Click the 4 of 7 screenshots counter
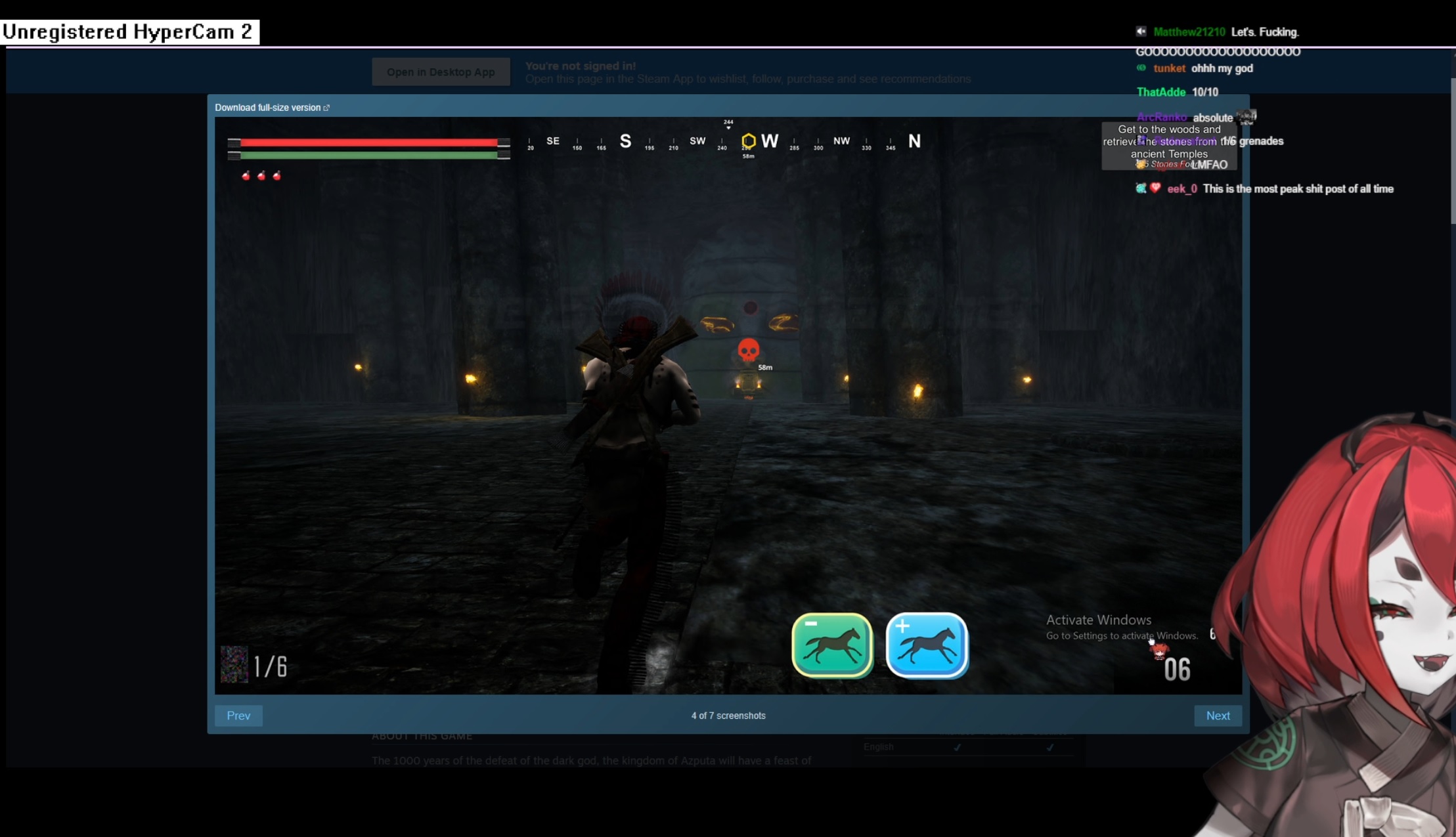1456x837 pixels. [x=728, y=716]
